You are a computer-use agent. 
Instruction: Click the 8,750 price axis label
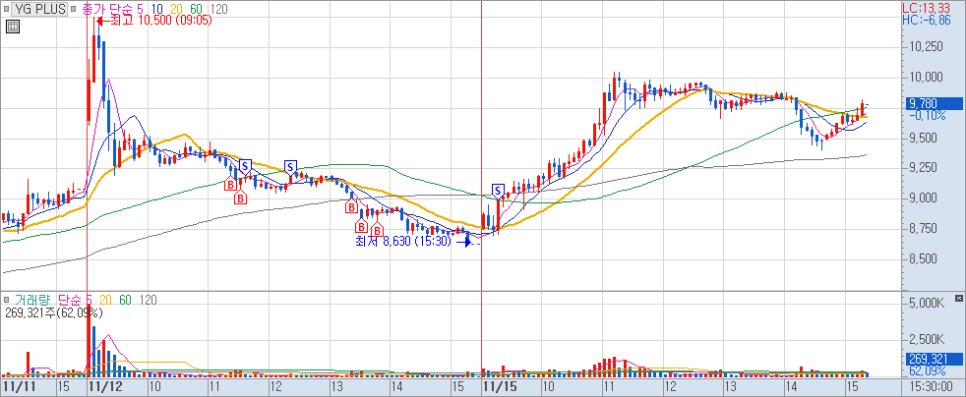[x=923, y=228]
